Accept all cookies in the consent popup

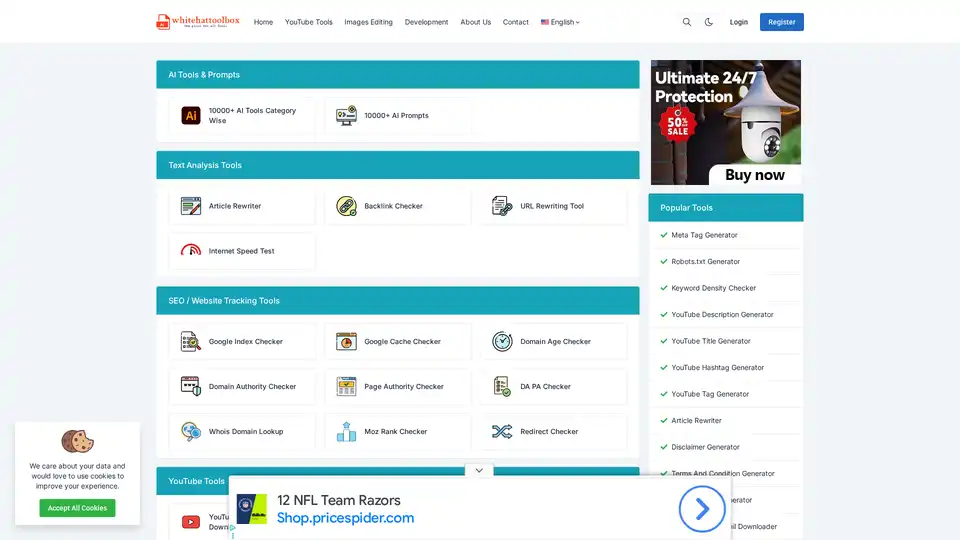point(77,508)
